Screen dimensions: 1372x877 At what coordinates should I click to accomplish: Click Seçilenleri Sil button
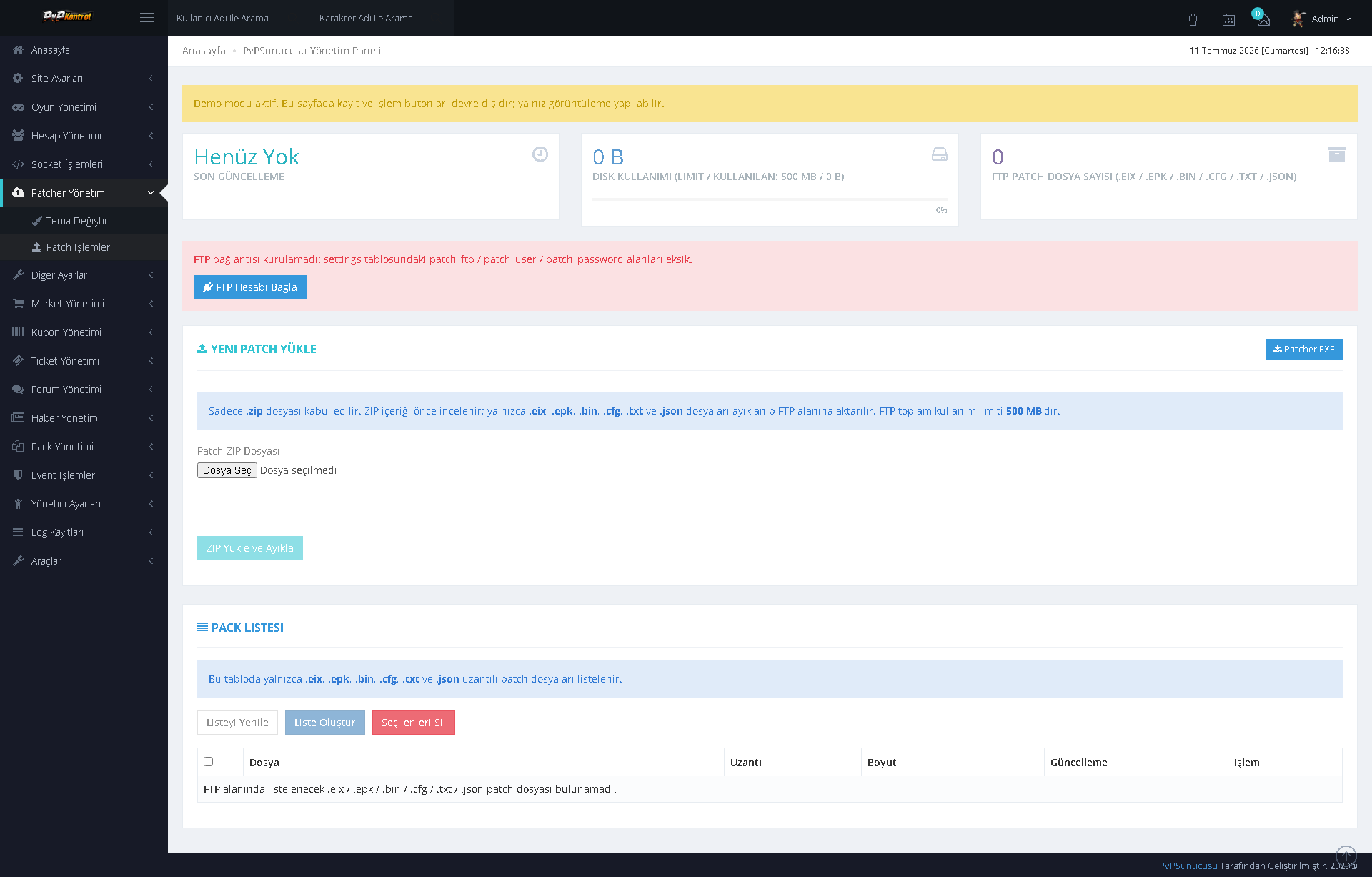[414, 723]
